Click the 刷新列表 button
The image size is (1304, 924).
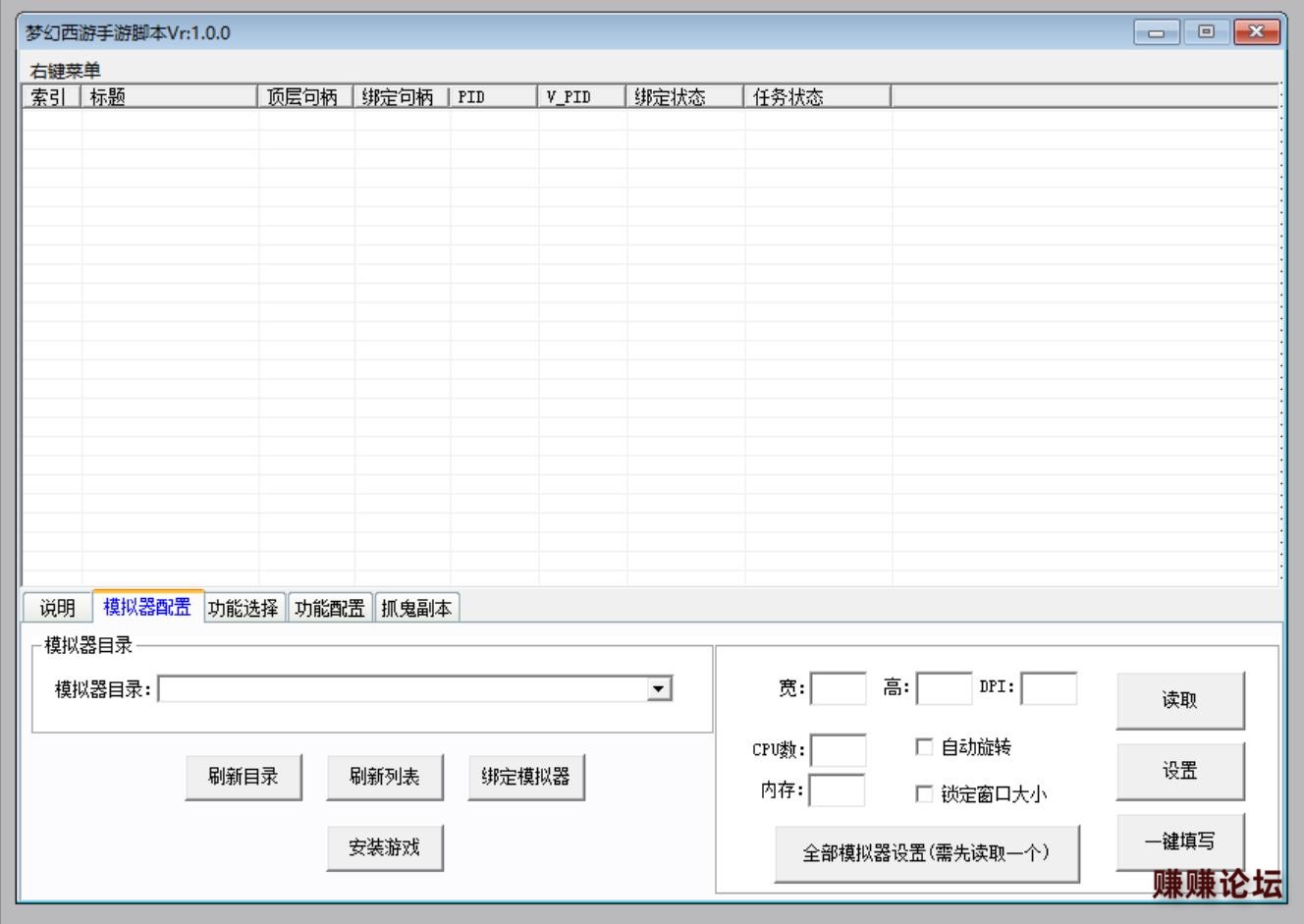[x=385, y=777]
